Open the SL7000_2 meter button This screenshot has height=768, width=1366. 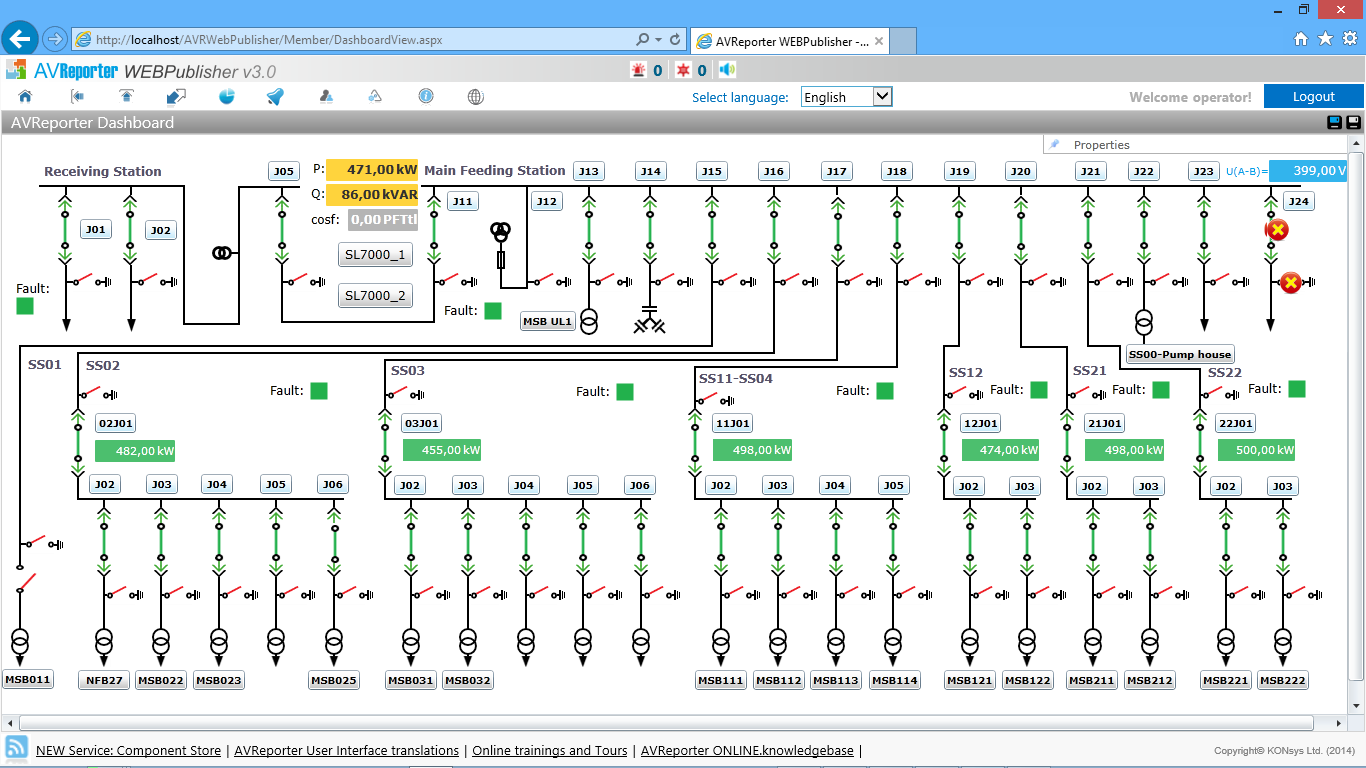375,295
